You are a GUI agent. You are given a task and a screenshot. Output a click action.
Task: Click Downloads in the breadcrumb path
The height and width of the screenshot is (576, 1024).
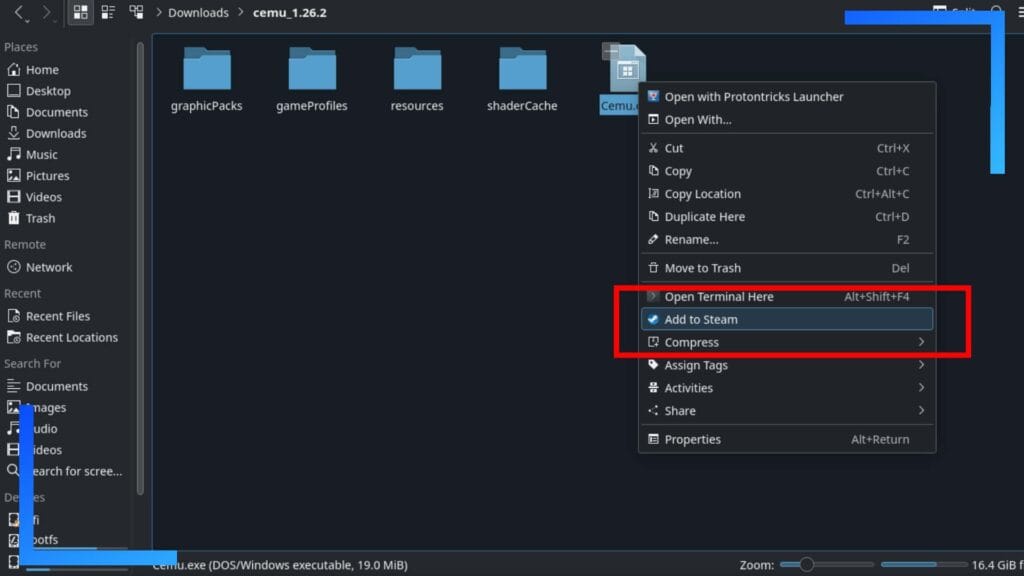[x=197, y=13]
